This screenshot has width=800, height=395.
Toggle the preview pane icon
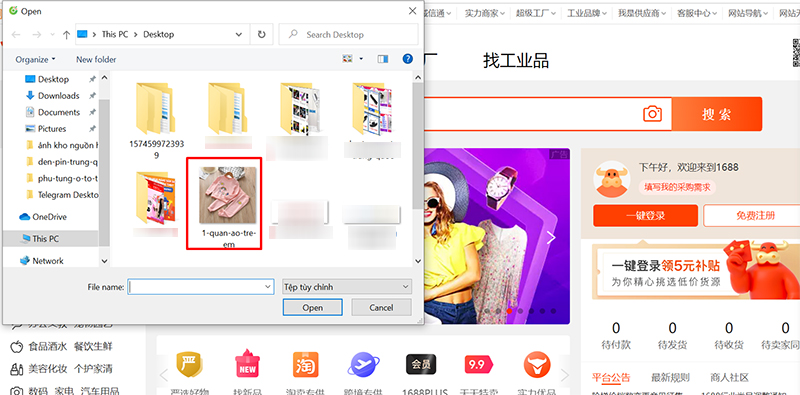tap(383, 59)
